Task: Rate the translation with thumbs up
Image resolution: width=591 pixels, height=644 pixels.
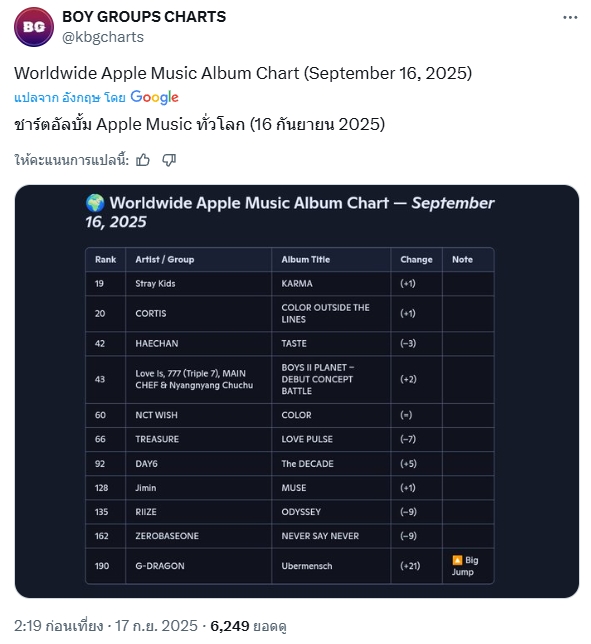Action: tap(143, 160)
